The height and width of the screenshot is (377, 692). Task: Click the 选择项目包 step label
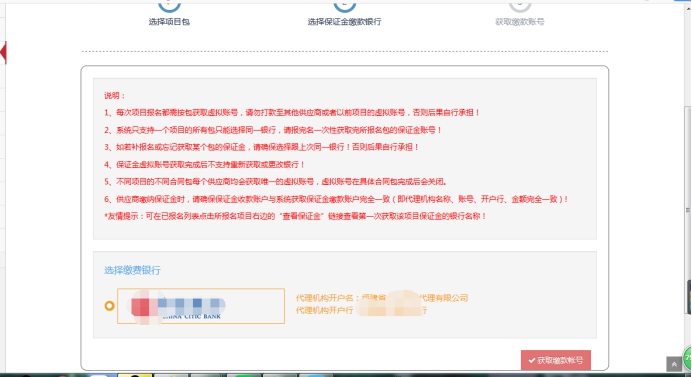click(169, 22)
